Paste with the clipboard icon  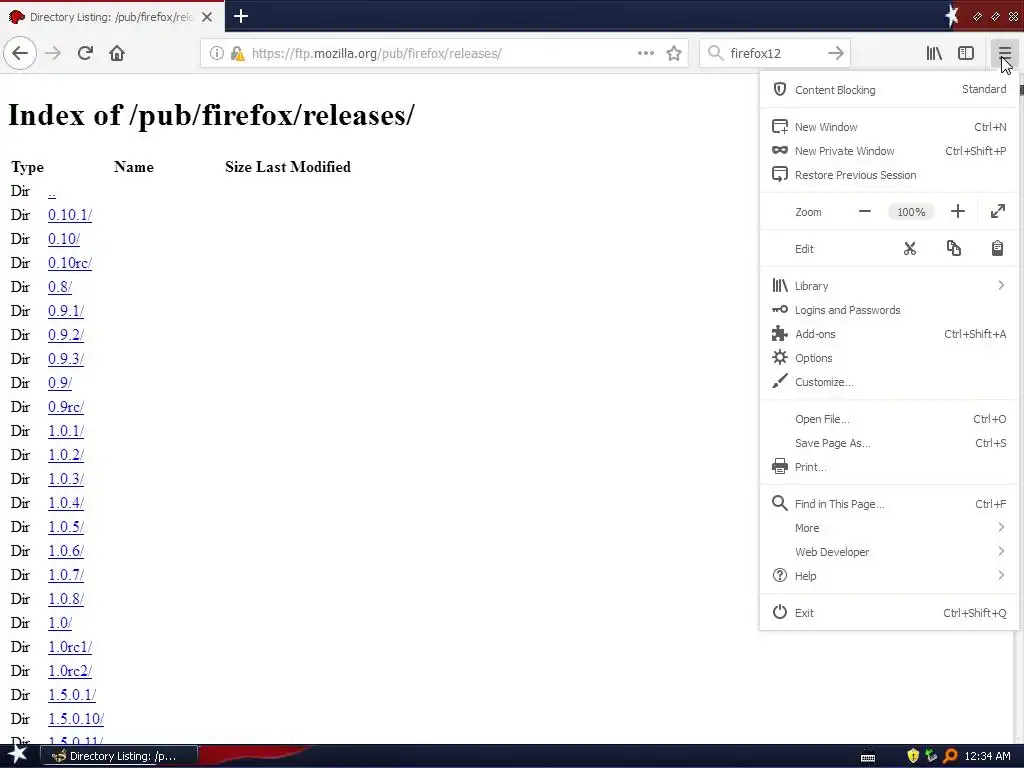coord(997,249)
